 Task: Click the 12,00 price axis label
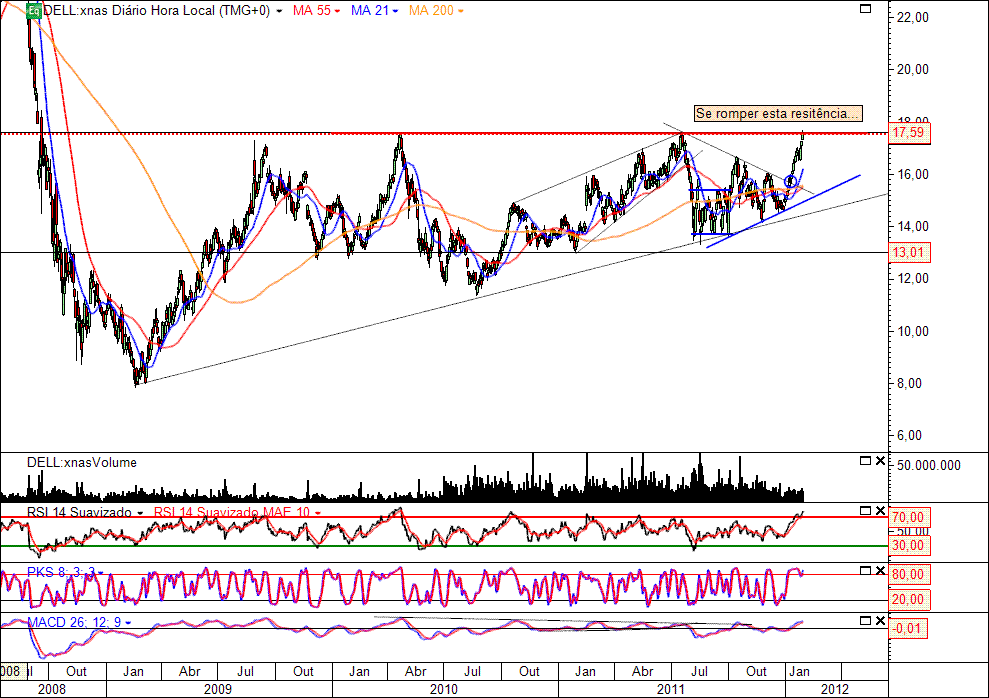(x=913, y=278)
